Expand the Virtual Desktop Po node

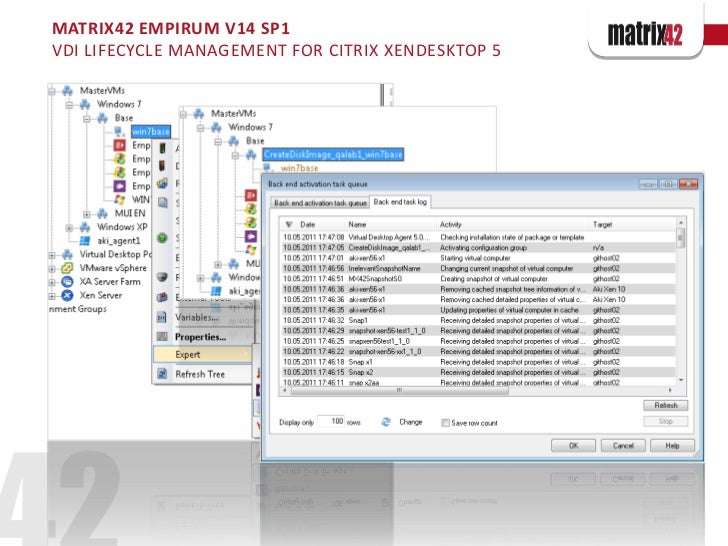(x=52, y=255)
